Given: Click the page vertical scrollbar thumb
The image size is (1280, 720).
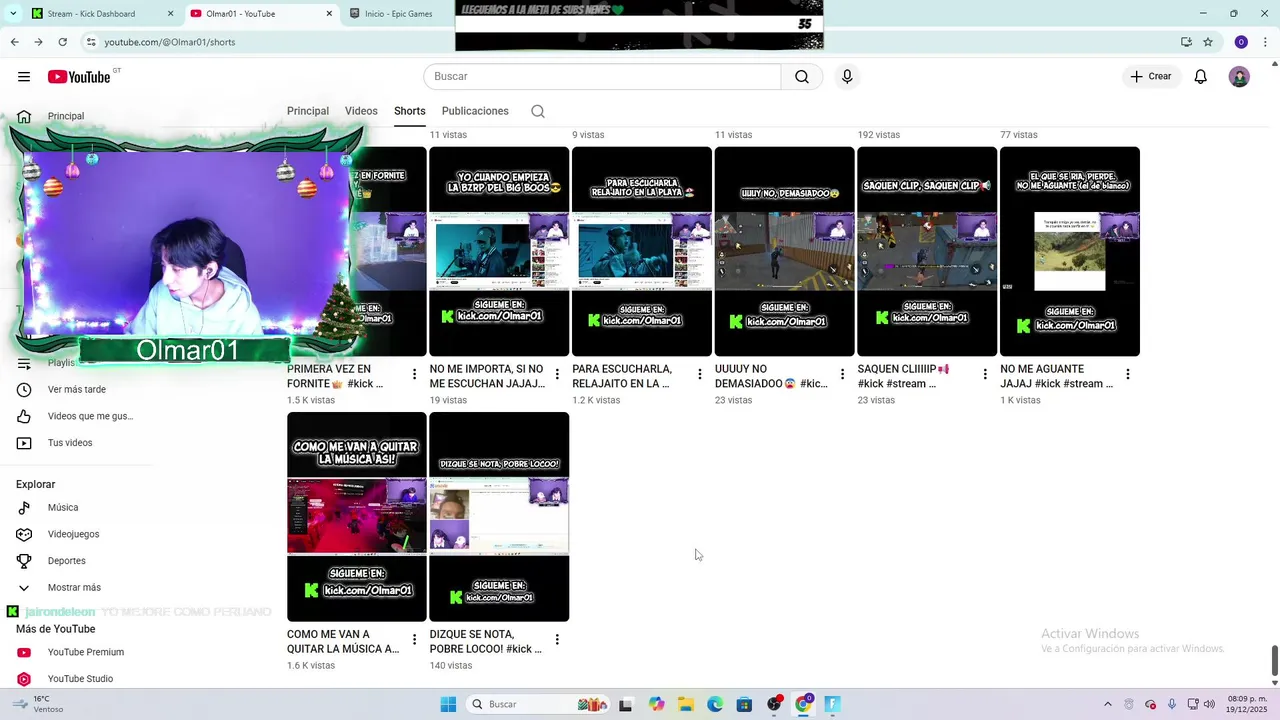Looking at the screenshot, I should click(1274, 661).
